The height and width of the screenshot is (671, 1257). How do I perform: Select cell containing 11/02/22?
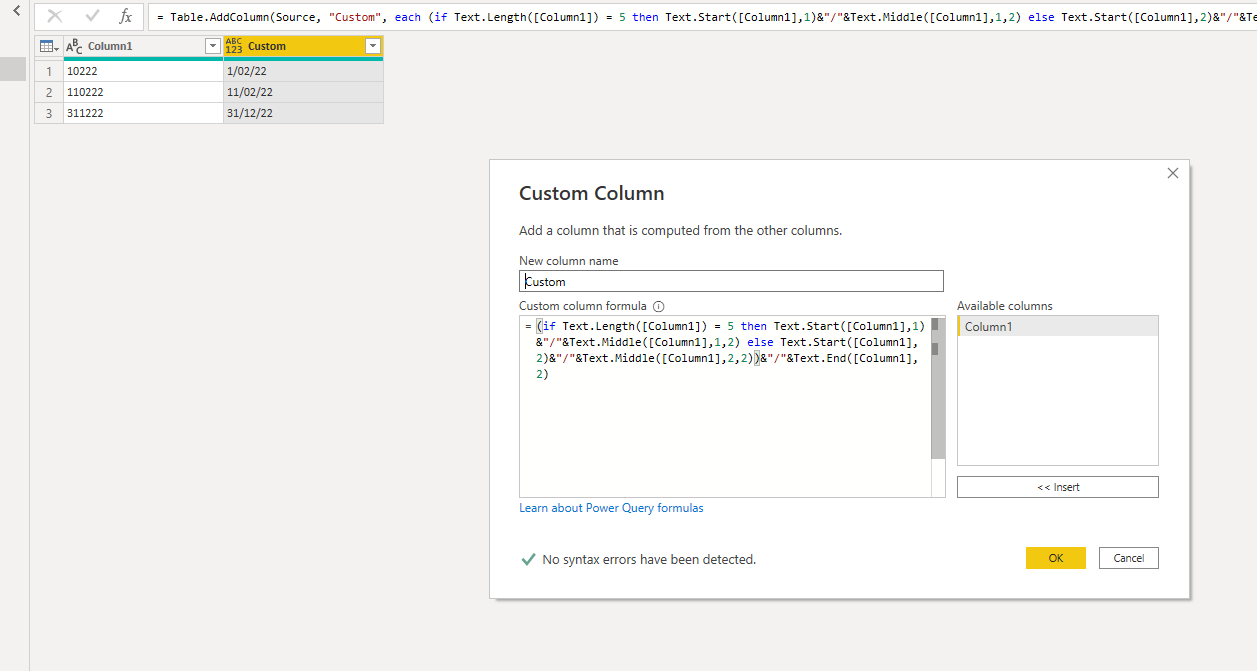point(303,92)
